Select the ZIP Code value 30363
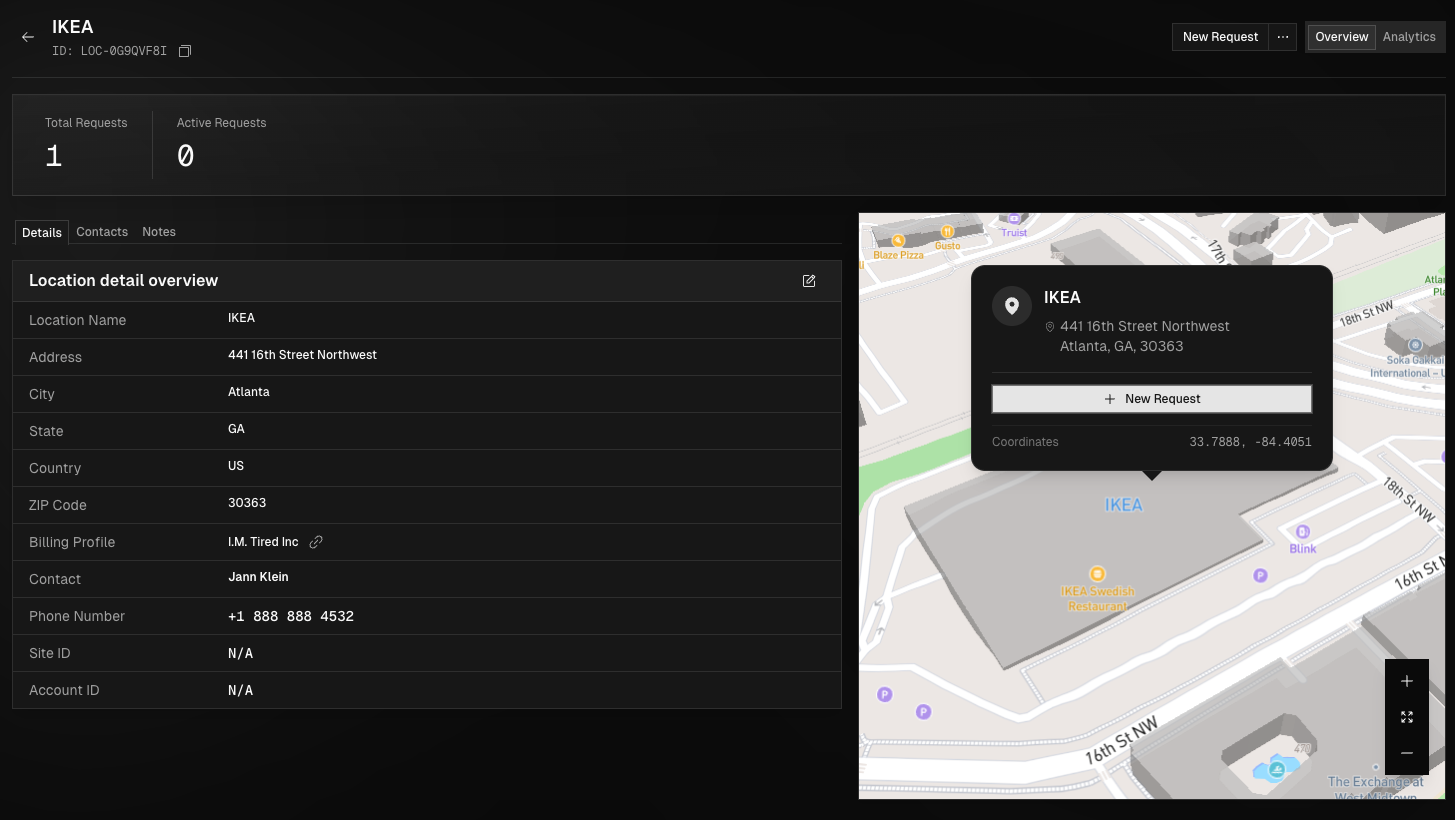 (x=247, y=503)
